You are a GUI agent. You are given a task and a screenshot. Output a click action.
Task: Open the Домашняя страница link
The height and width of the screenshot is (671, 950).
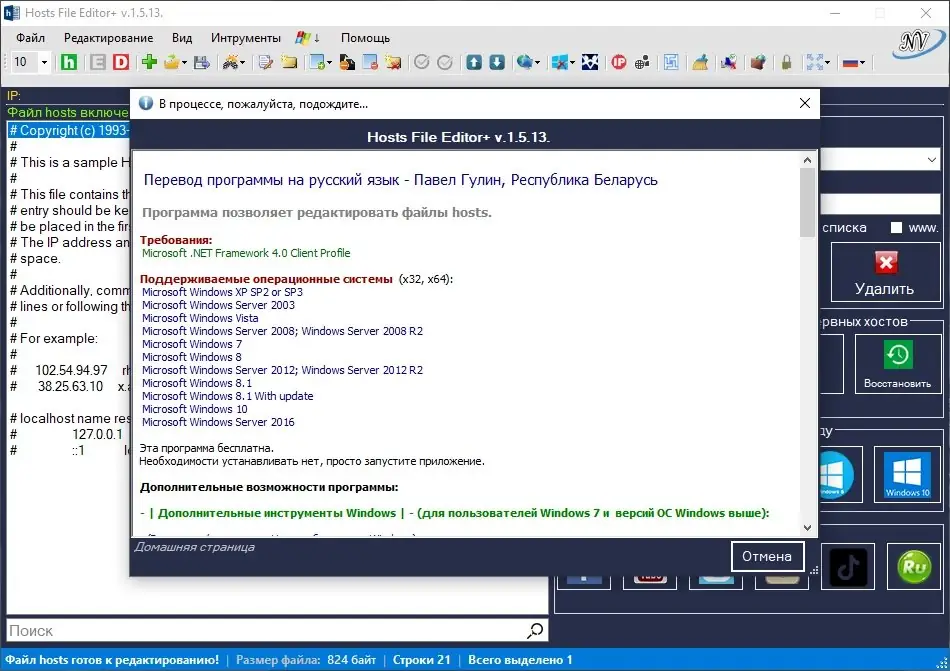tap(194, 547)
